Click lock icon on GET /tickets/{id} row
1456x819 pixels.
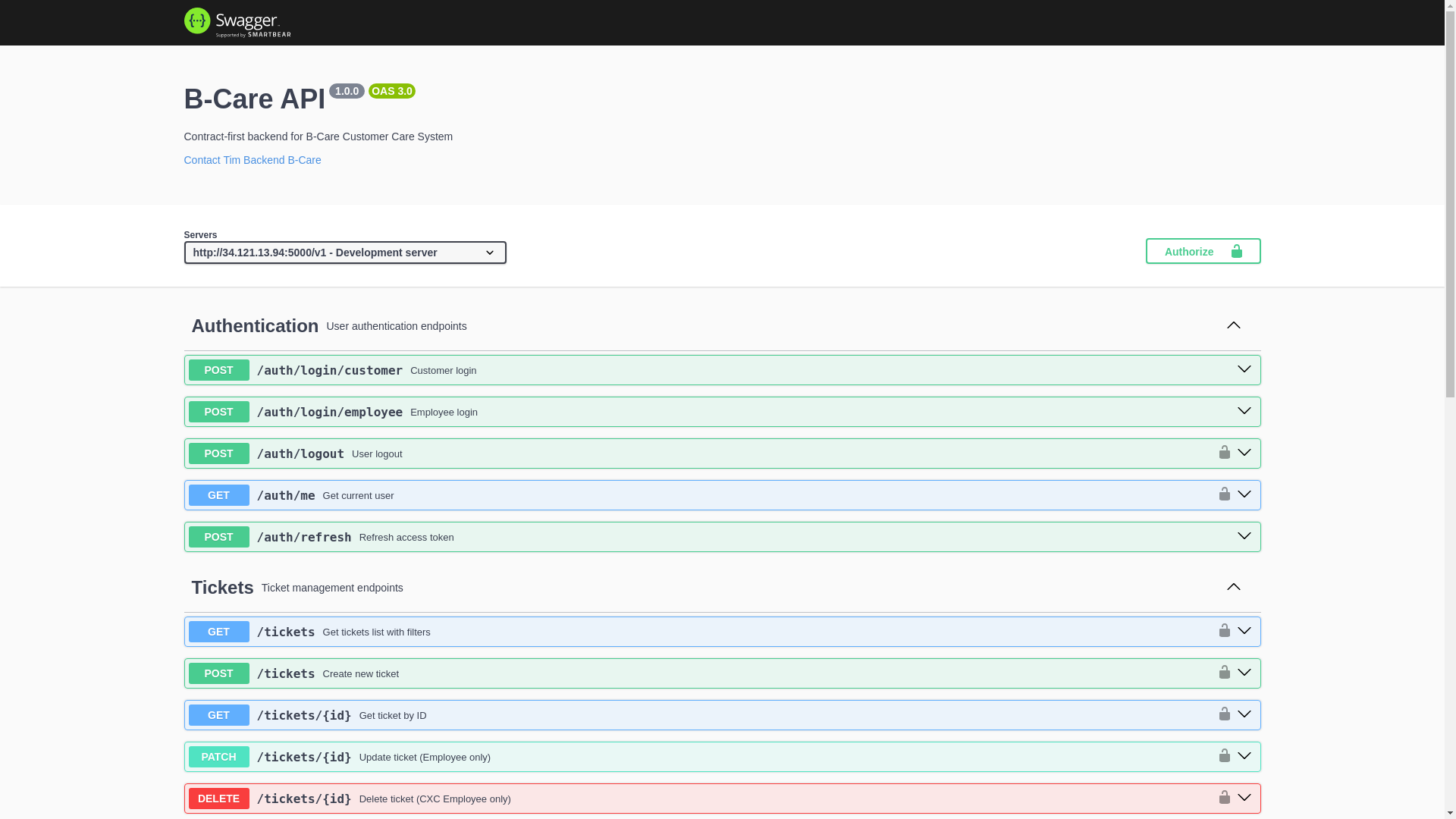tap(1224, 714)
